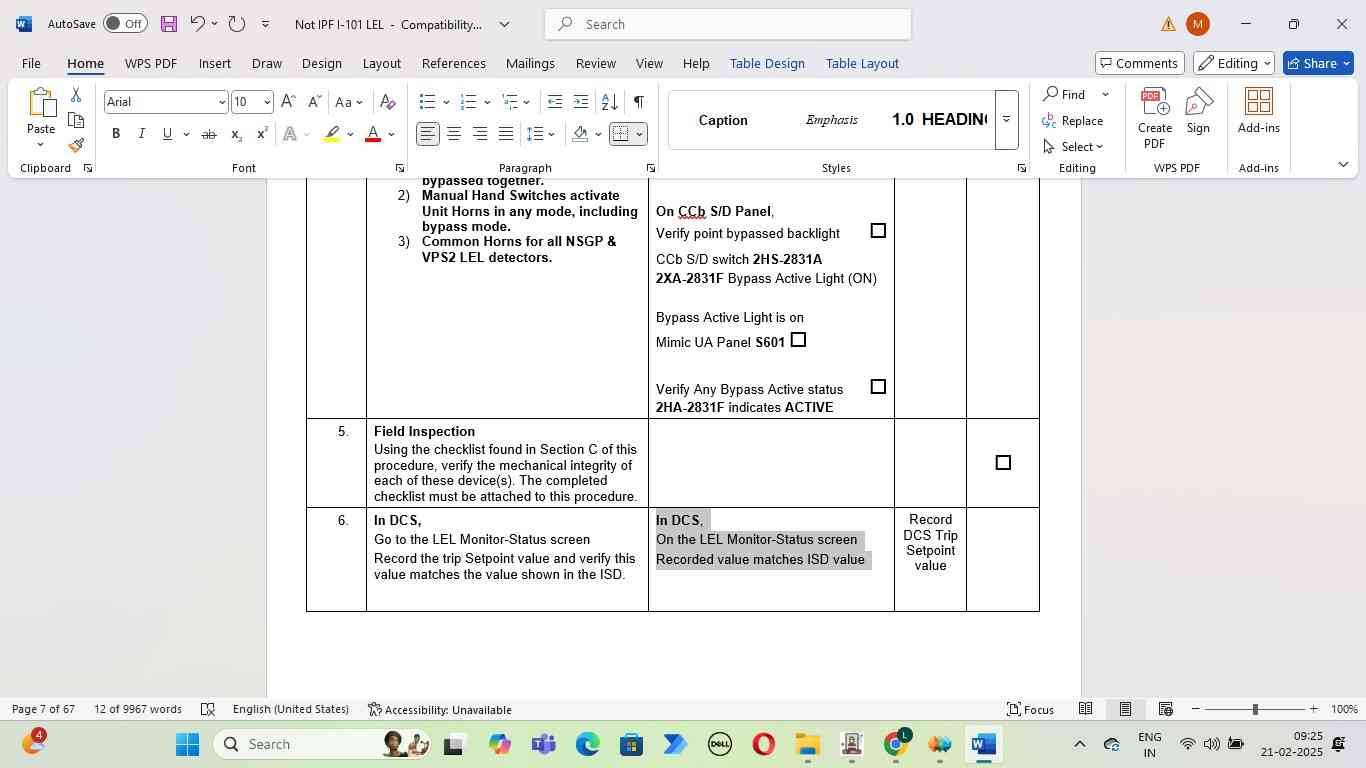Click the Comments button
1366x768 pixels.
pos(1140,63)
